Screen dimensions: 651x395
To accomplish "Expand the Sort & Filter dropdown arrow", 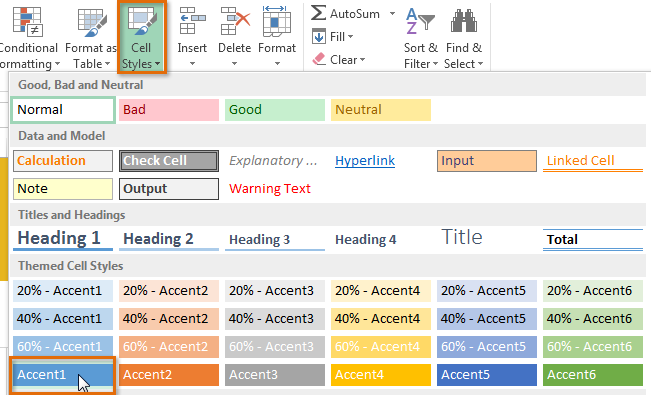I will 435,64.
